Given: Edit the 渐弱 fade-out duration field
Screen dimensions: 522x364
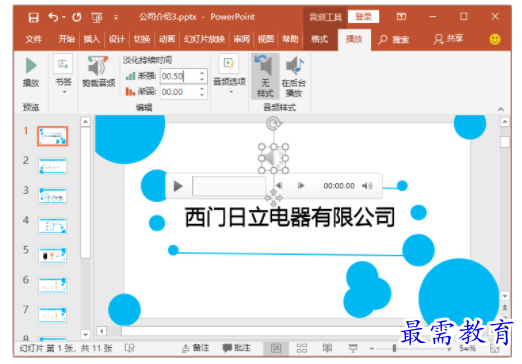Looking at the screenshot, I should (180, 92).
